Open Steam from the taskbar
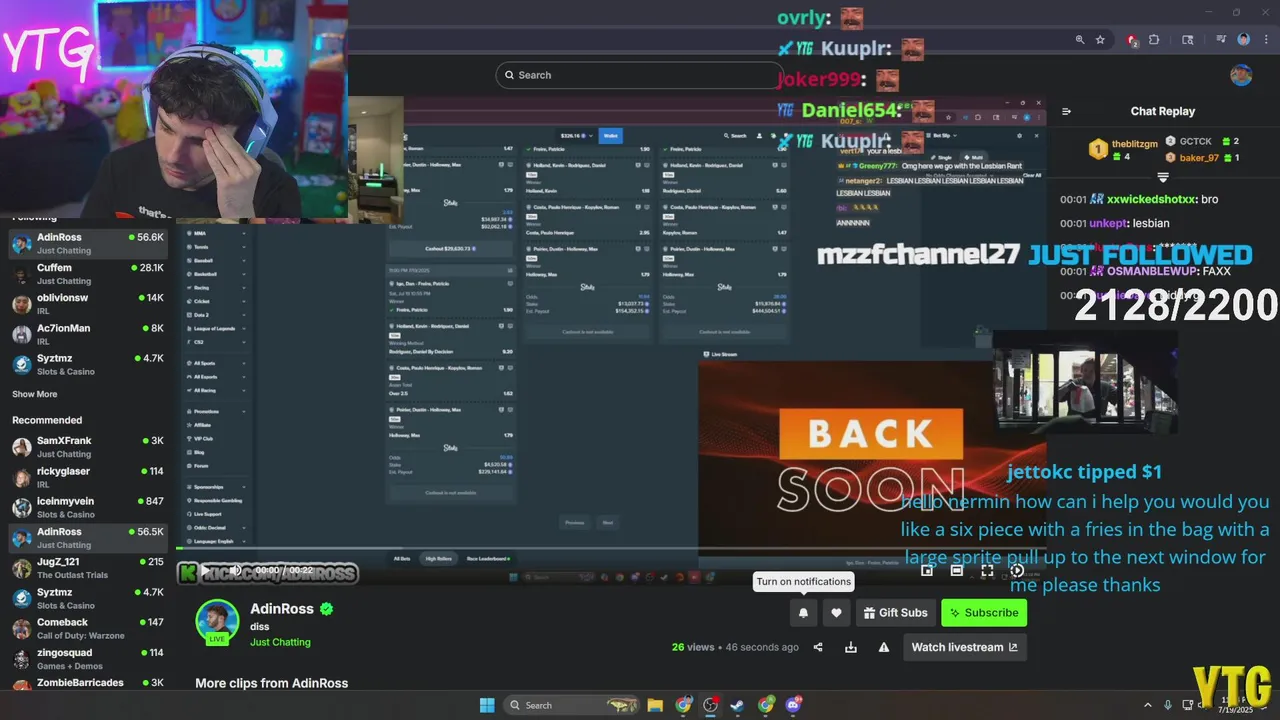The image size is (1280, 720). (738, 705)
